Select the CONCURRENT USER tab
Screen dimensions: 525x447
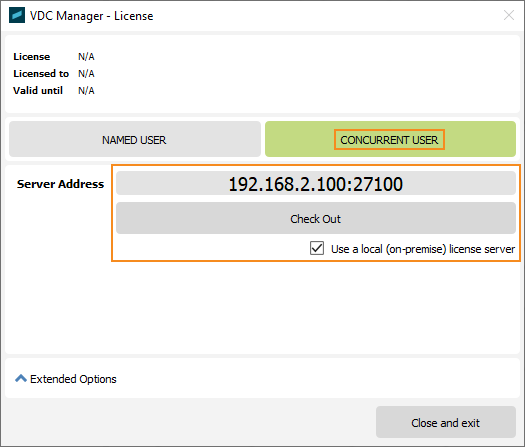pyautogui.click(x=390, y=139)
